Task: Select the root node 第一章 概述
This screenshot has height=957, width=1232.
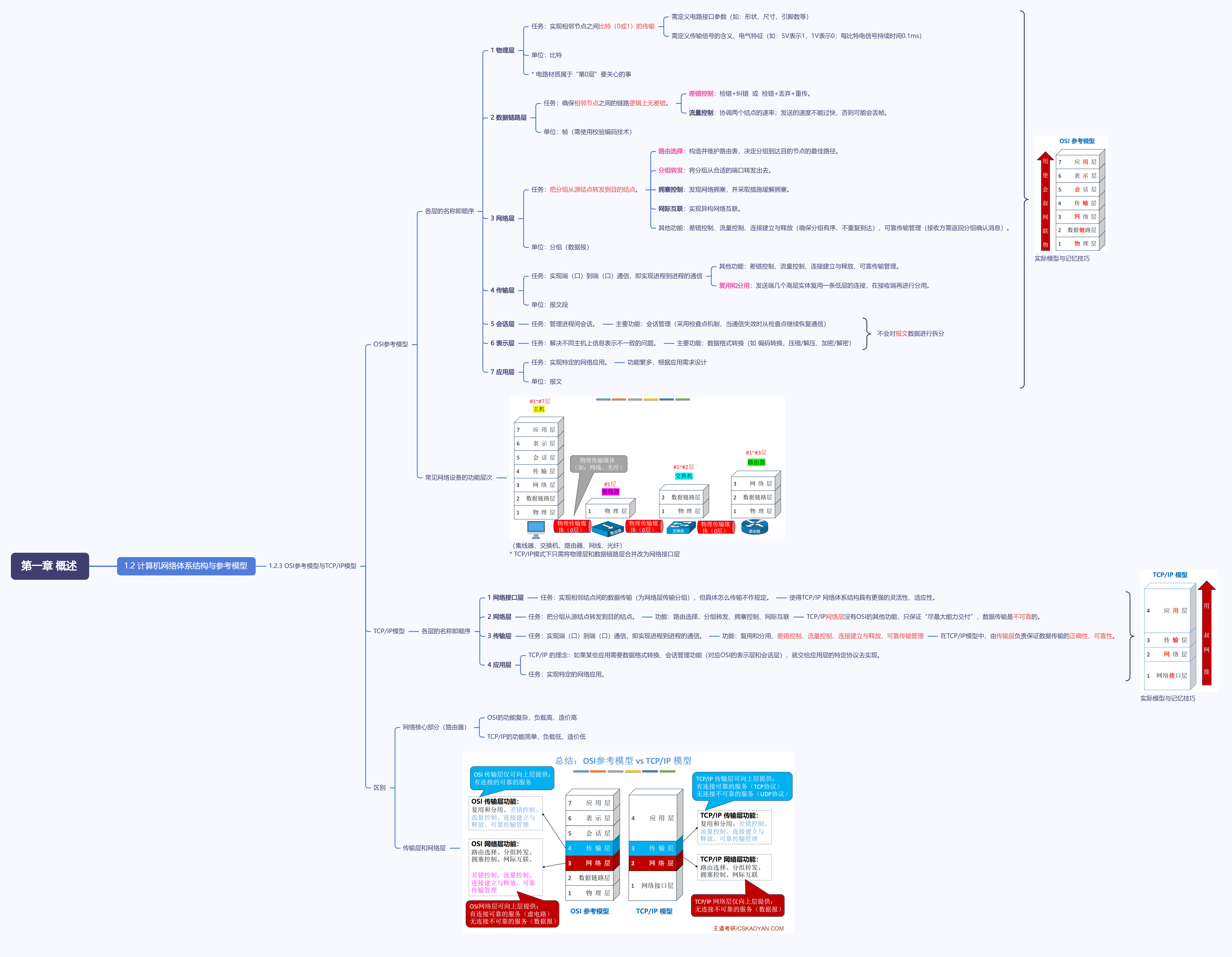Action: pos(50,566)
